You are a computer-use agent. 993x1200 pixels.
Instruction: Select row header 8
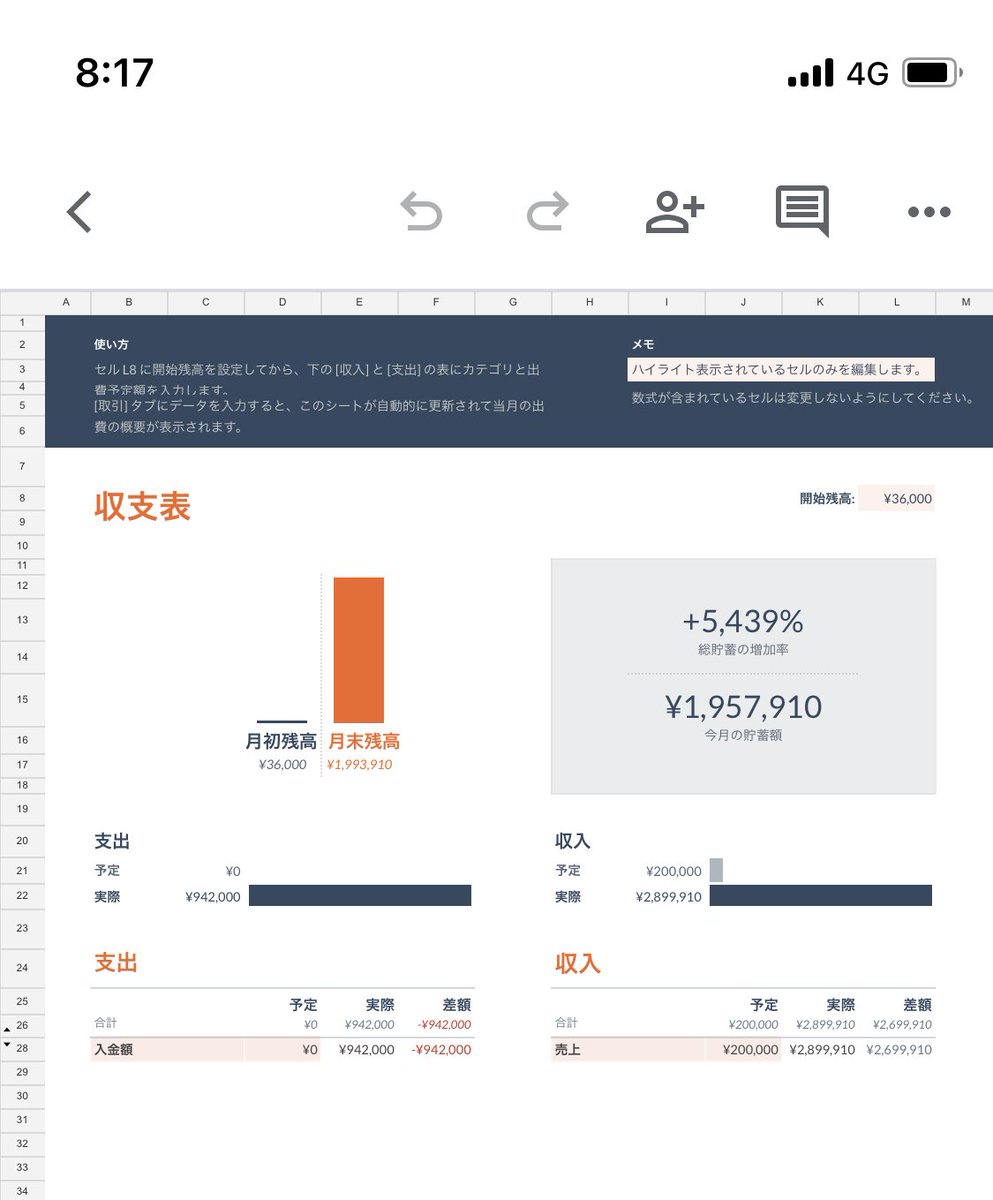22,498
